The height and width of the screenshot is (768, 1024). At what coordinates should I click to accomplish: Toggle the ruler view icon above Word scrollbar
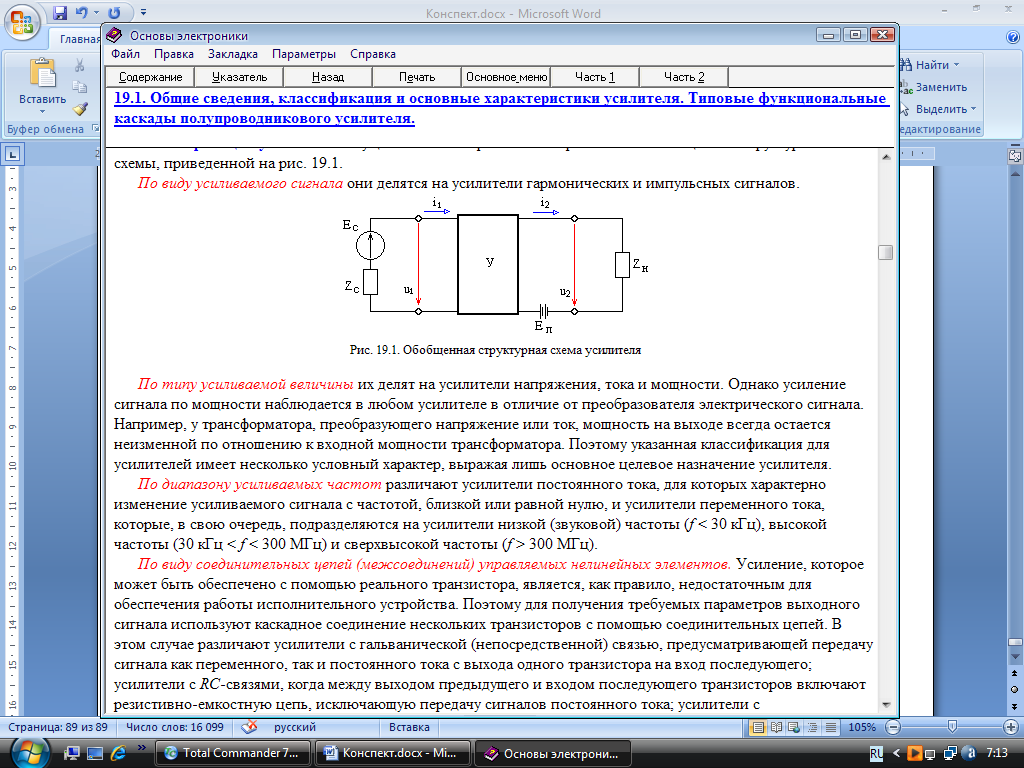click(1014, 155)
